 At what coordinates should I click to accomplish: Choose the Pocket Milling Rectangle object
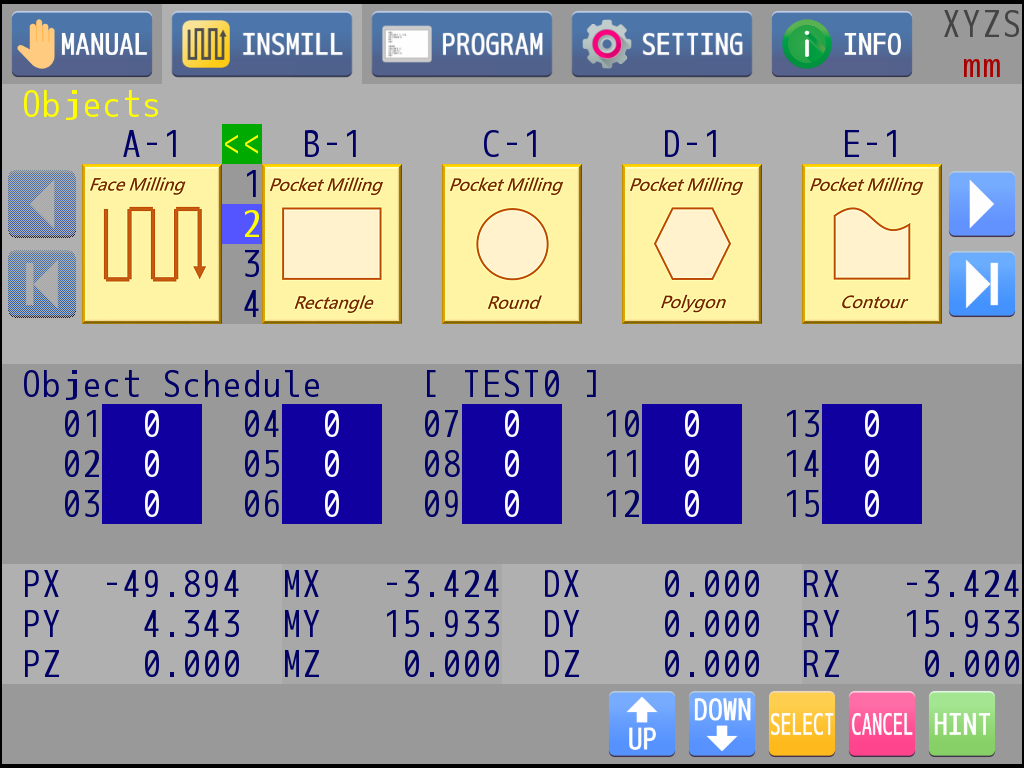point(332,244)
